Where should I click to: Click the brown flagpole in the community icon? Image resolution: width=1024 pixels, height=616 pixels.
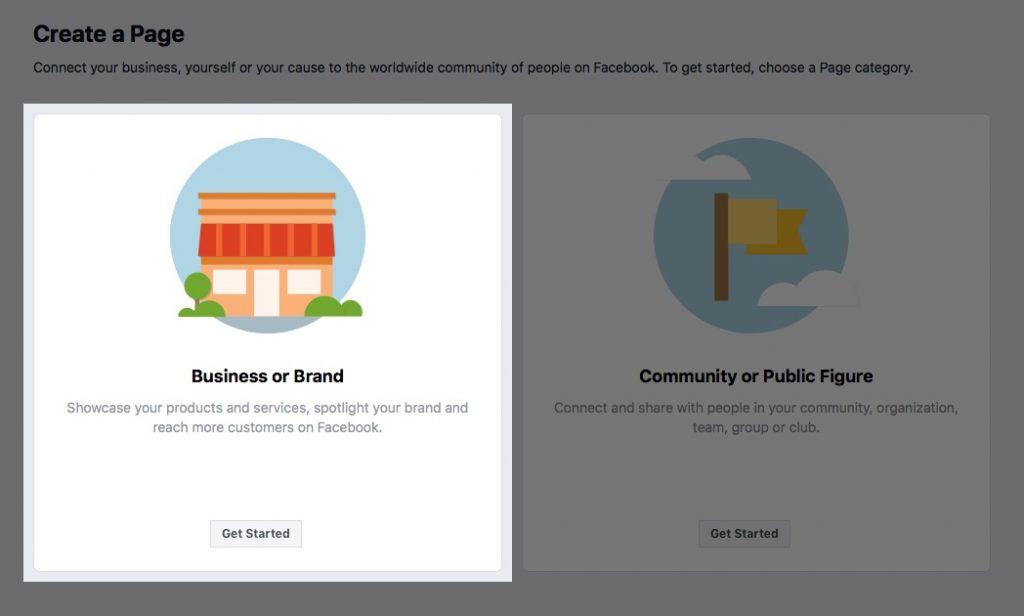point(721,247)
